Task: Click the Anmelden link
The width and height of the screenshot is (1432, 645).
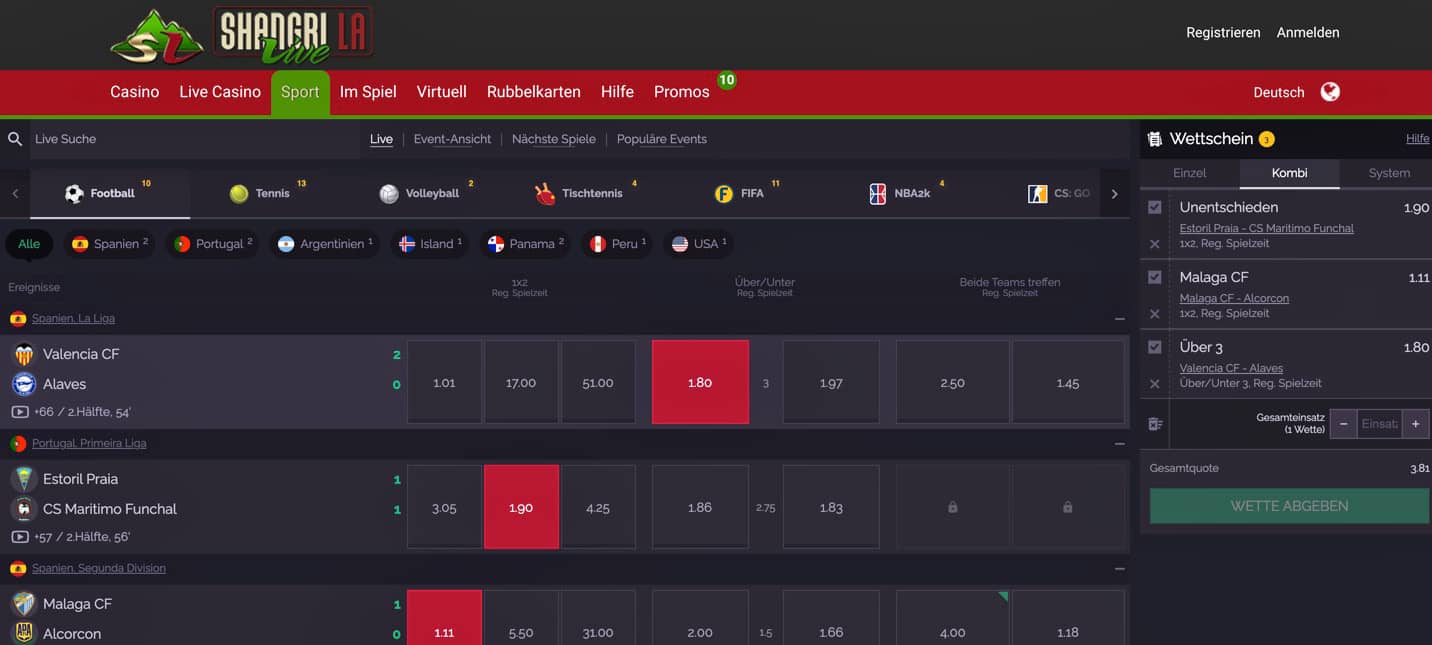Action: [x=1308, y=33]
